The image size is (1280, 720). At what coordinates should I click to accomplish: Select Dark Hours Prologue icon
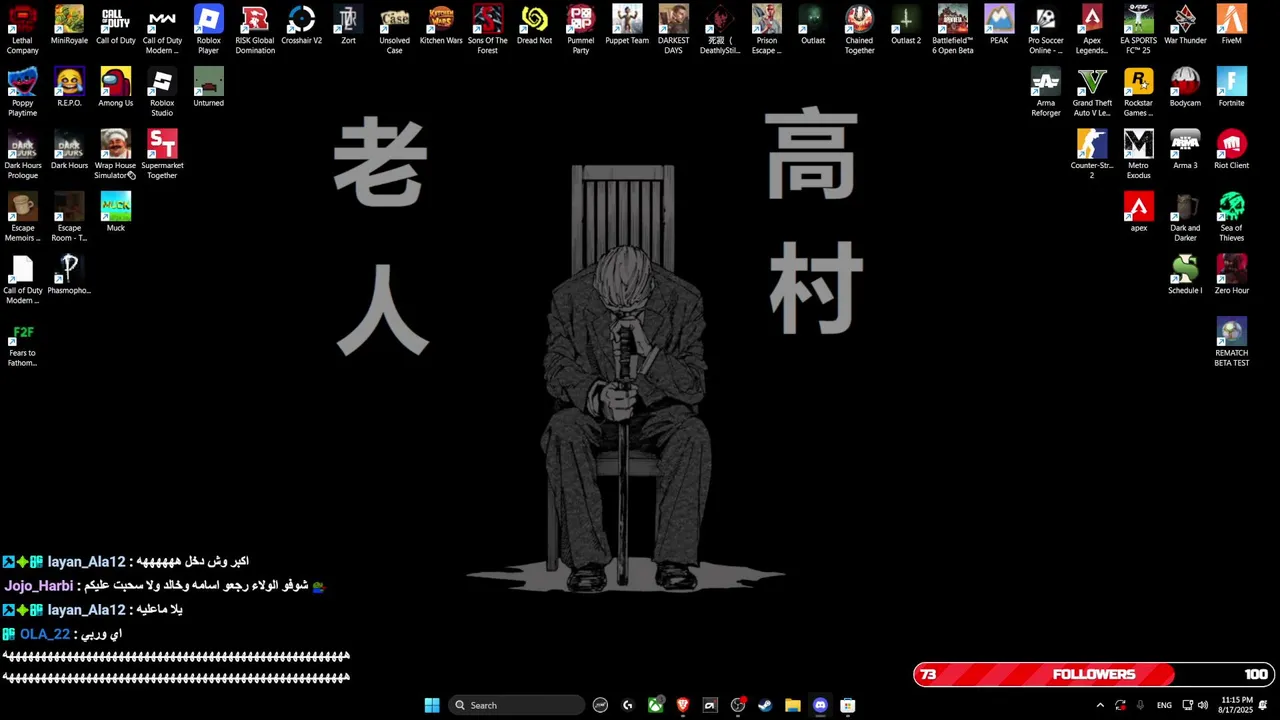pos(22,155)
